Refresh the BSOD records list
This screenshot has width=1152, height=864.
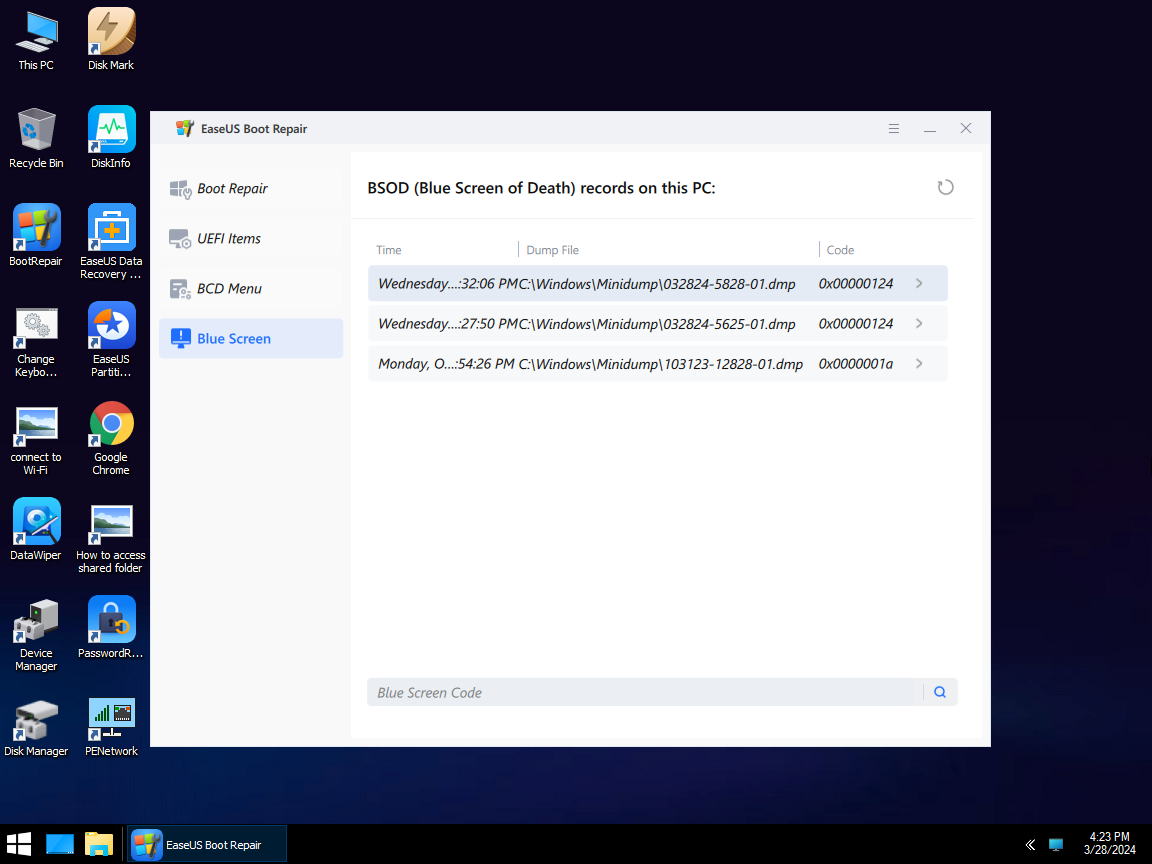(x=945, y=187)
